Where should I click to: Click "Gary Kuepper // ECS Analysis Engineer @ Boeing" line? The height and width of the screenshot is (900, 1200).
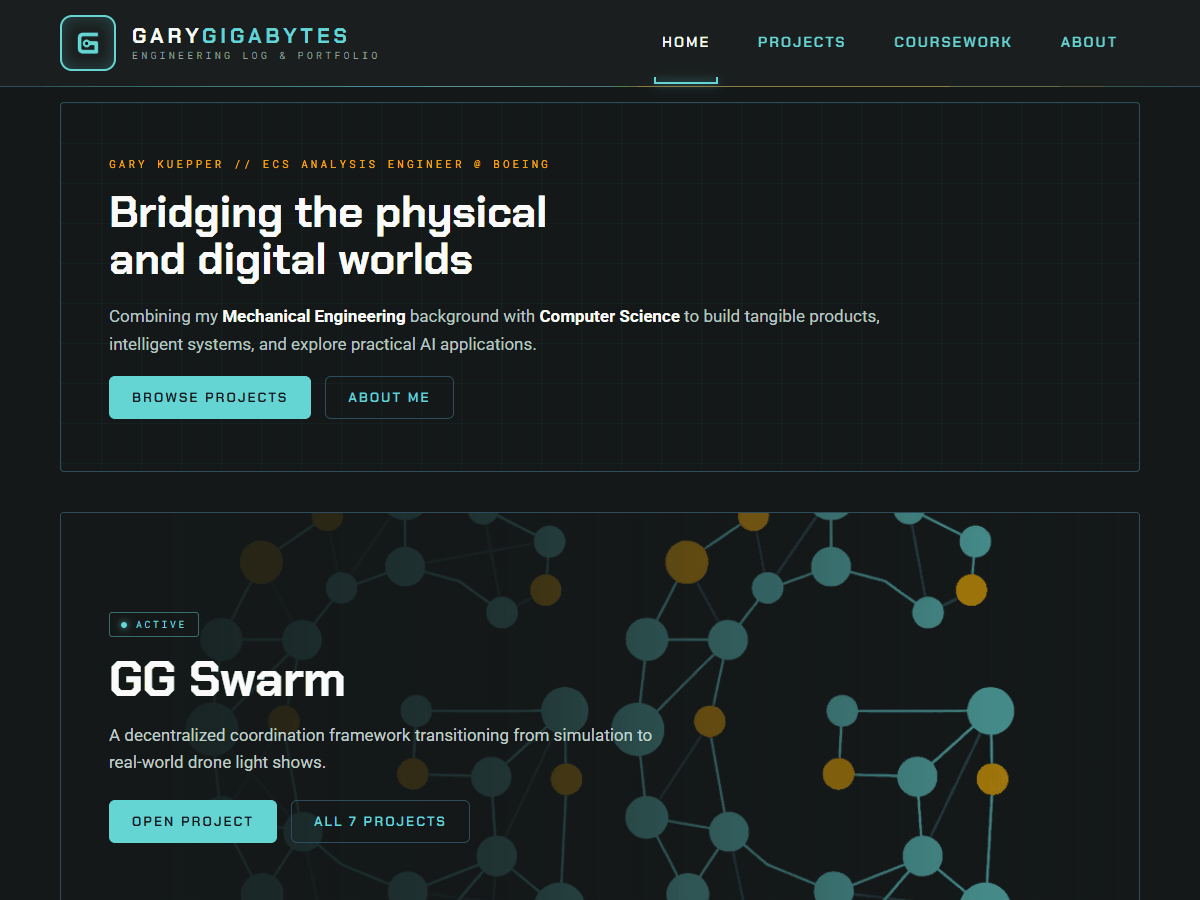(x=329, y=164)
